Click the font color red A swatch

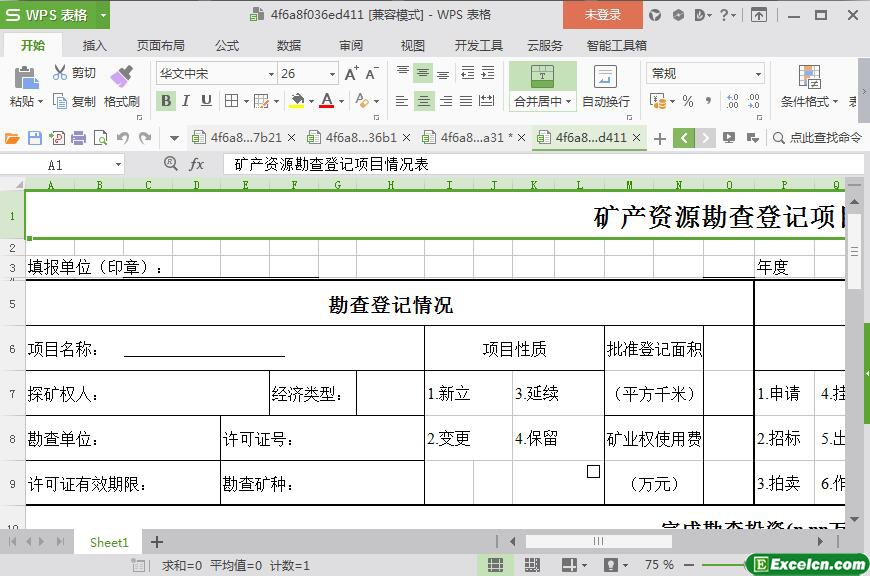pos(326,101)
